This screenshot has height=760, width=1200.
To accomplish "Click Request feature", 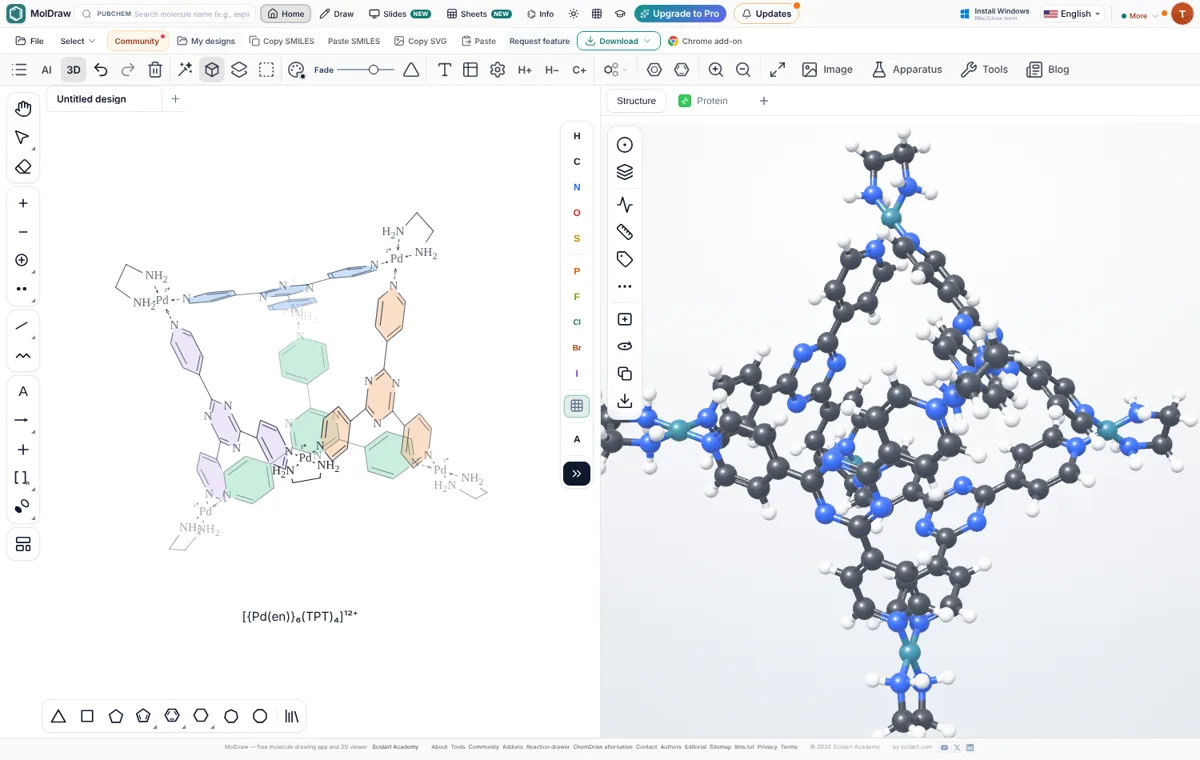I will [539, 41].
